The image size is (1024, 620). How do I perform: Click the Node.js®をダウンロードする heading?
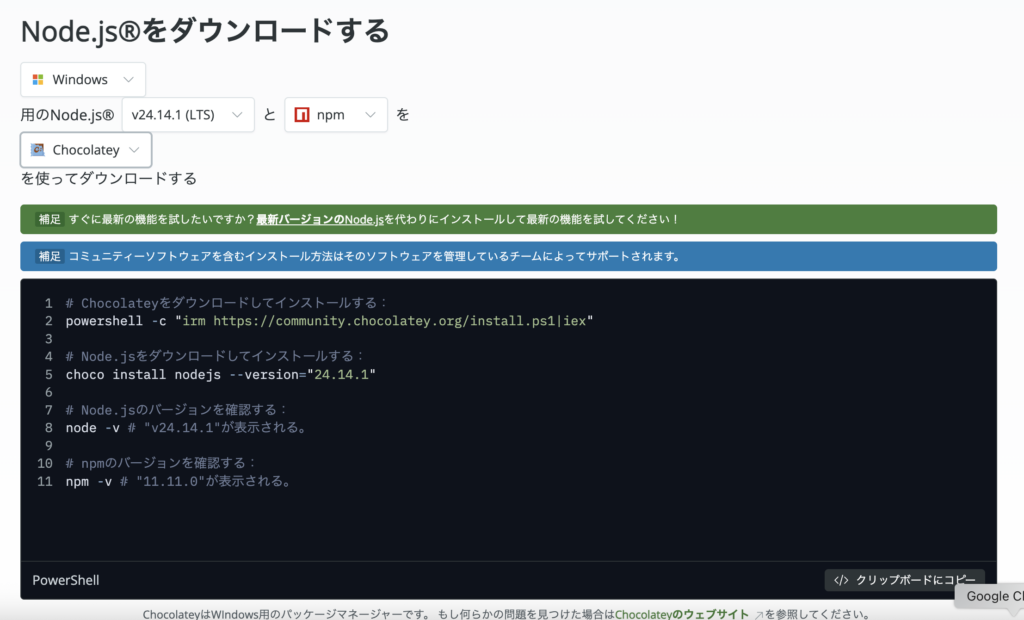click(x=205, y=30)
